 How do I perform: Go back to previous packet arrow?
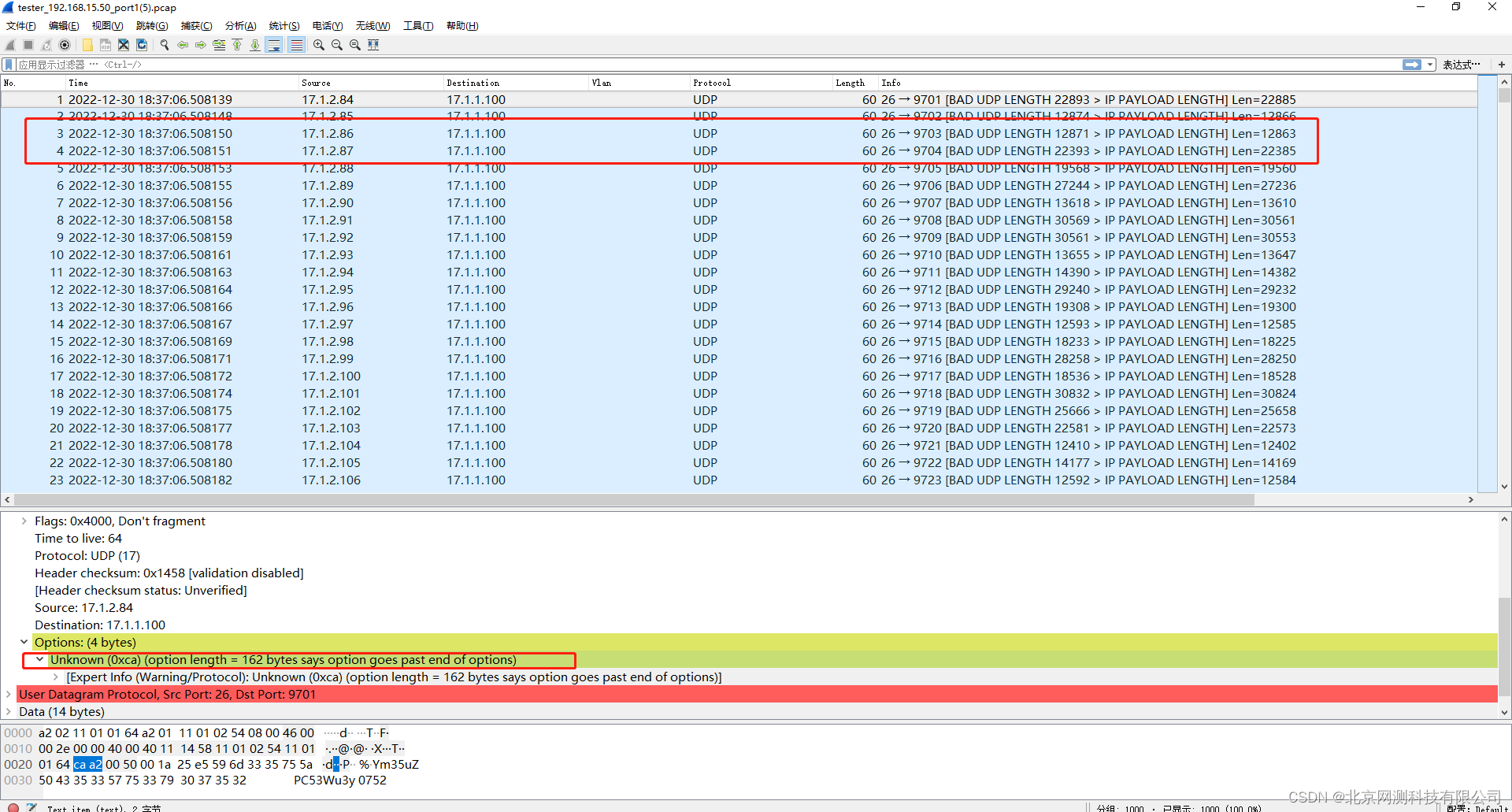[x=183, y=45]
